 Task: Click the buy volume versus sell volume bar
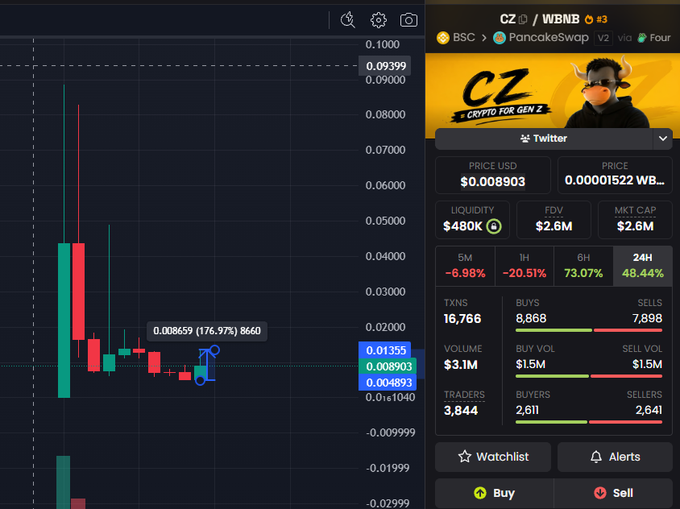[x=588, y=376]
